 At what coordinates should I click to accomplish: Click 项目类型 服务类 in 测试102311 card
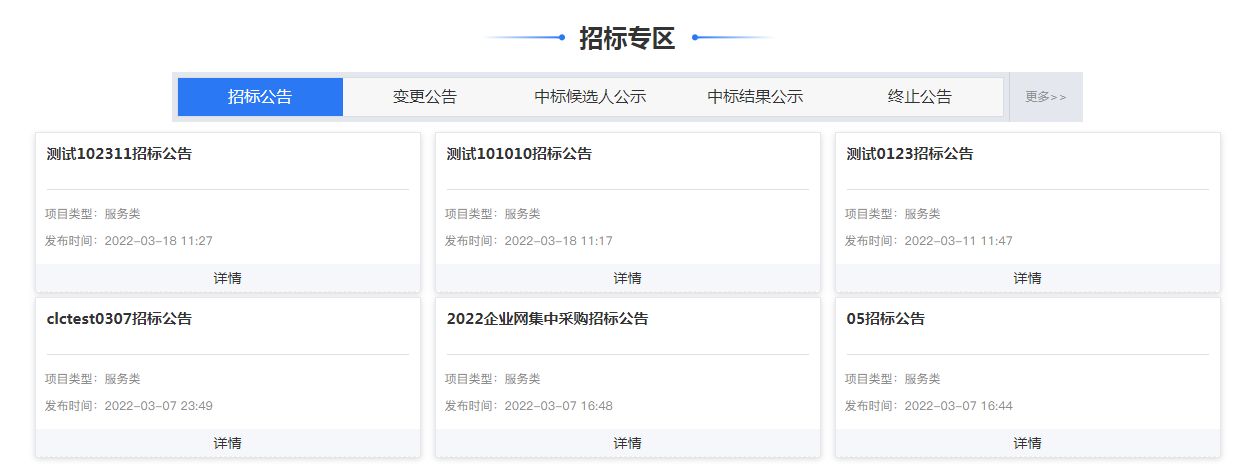pos(93,214)
